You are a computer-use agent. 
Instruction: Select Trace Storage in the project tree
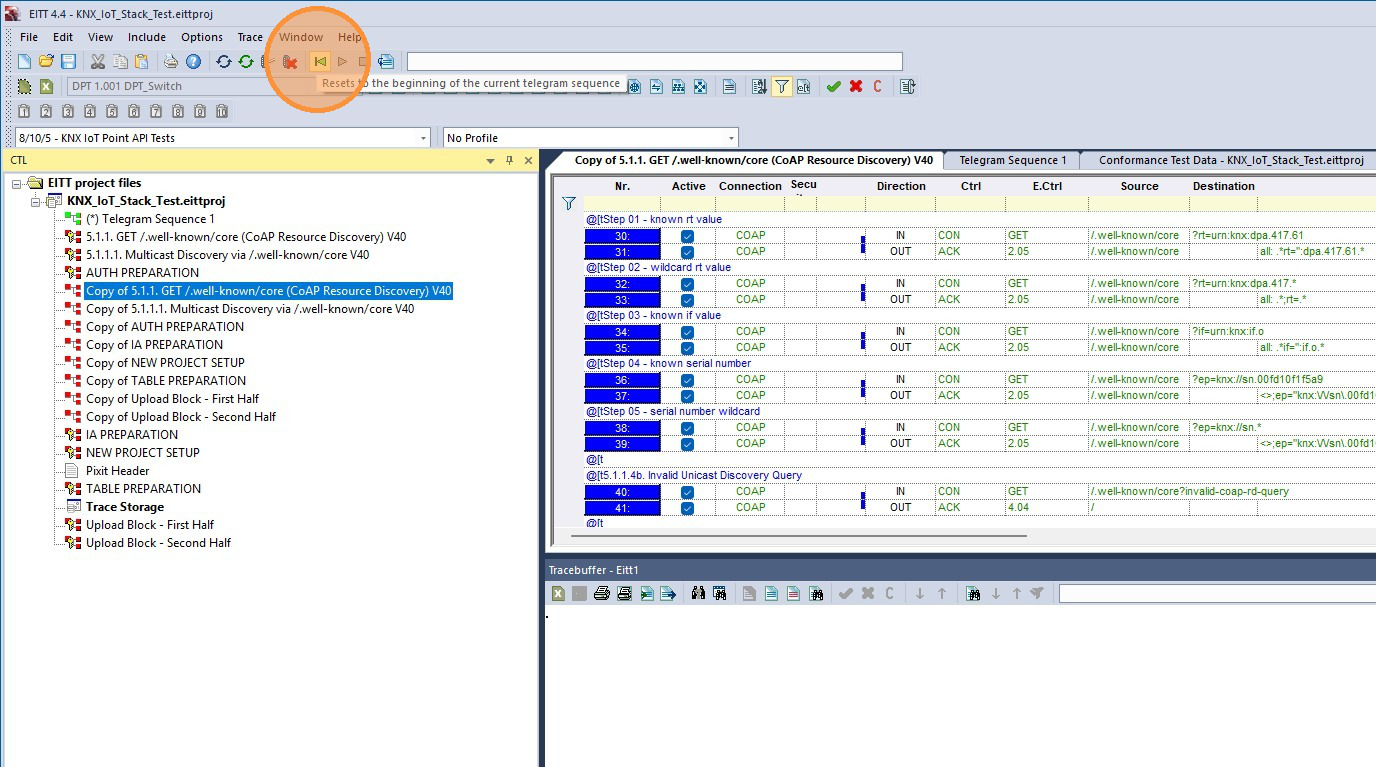(124, 507)
